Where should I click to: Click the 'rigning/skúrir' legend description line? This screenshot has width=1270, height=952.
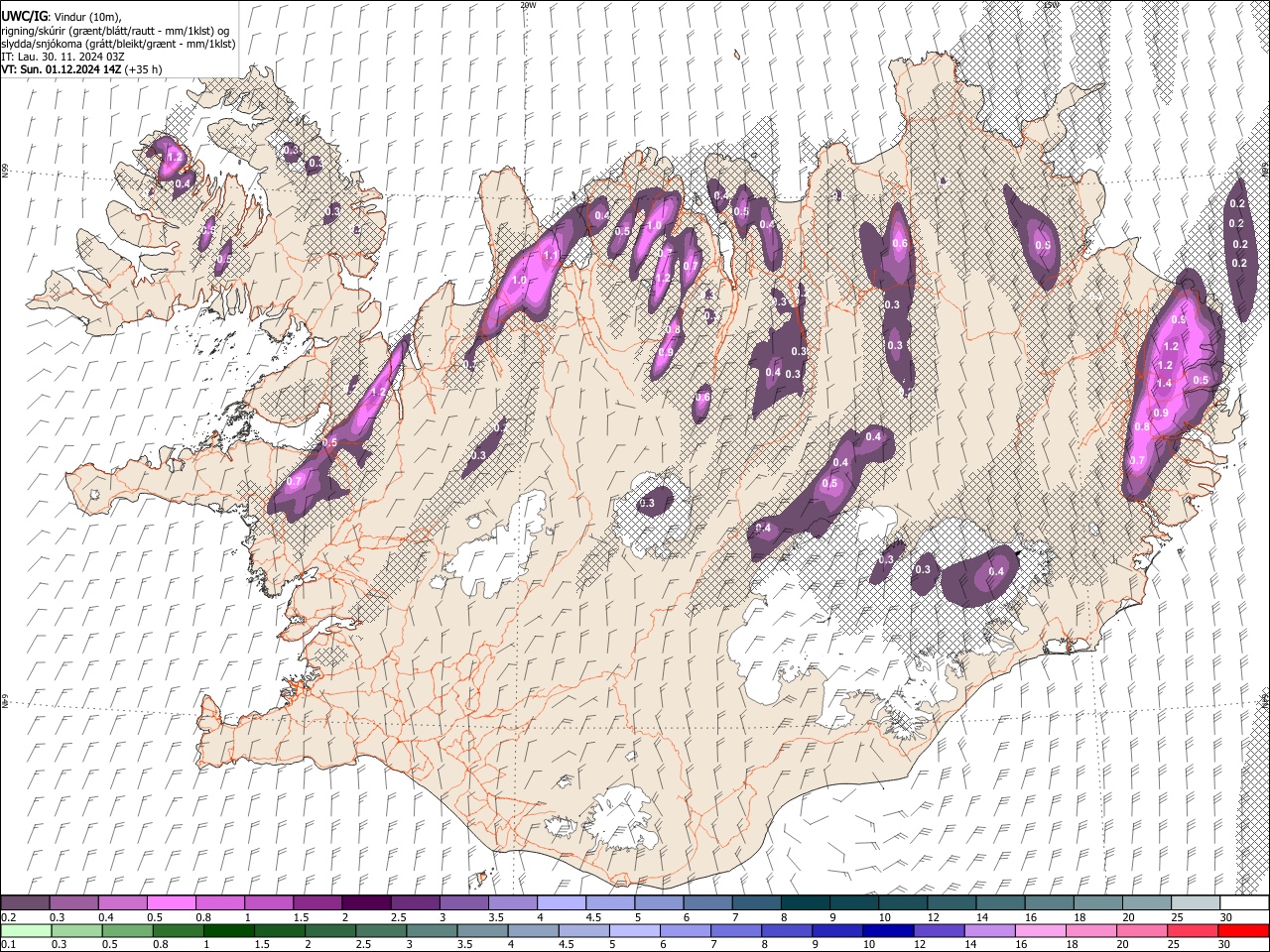tap(116, 31)
